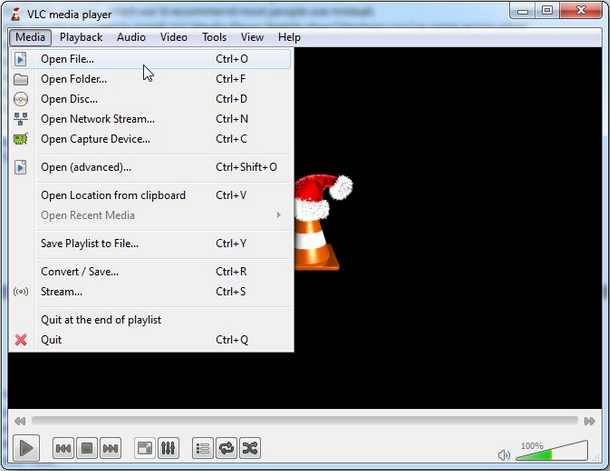Toggle fullscreen video button
Screen dimensions: 610x471
145,448
